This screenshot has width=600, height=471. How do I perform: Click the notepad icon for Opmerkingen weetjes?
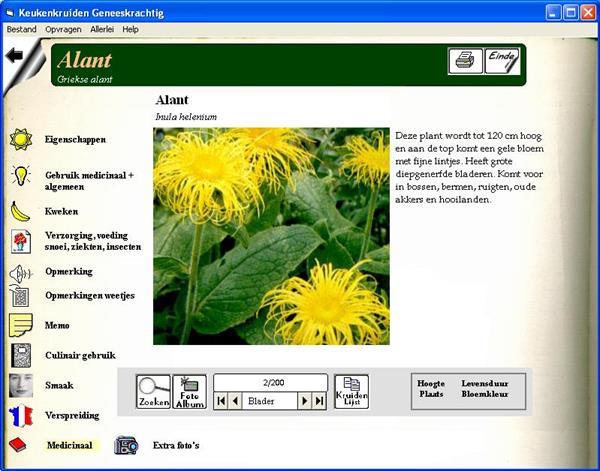coord(20,296)
